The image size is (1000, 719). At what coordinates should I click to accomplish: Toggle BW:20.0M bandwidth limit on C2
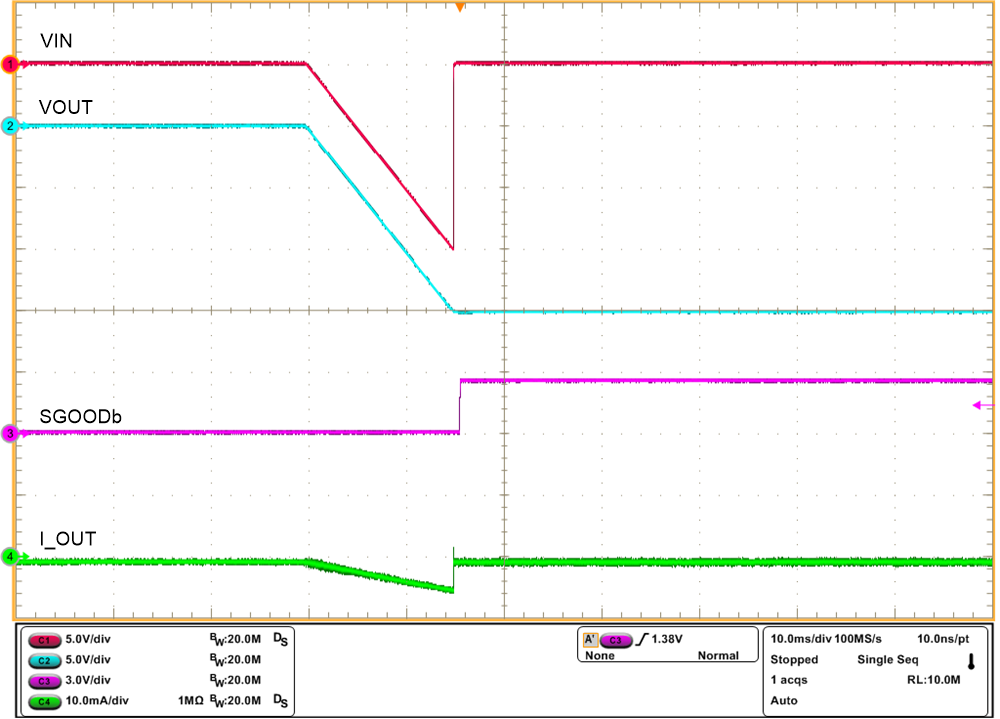(237, 658)
